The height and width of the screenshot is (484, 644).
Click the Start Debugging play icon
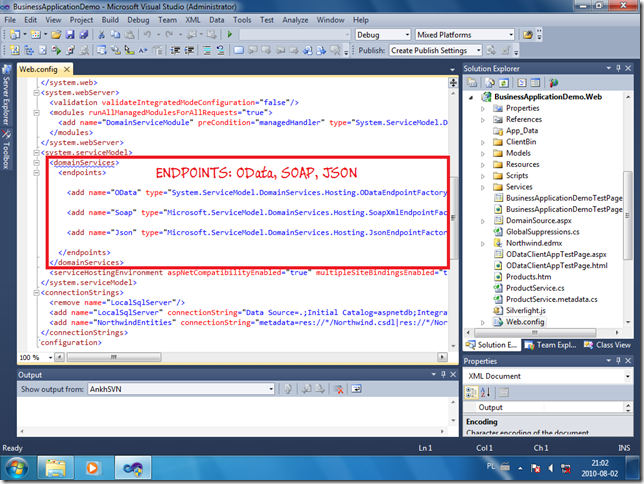pos(231,34)
